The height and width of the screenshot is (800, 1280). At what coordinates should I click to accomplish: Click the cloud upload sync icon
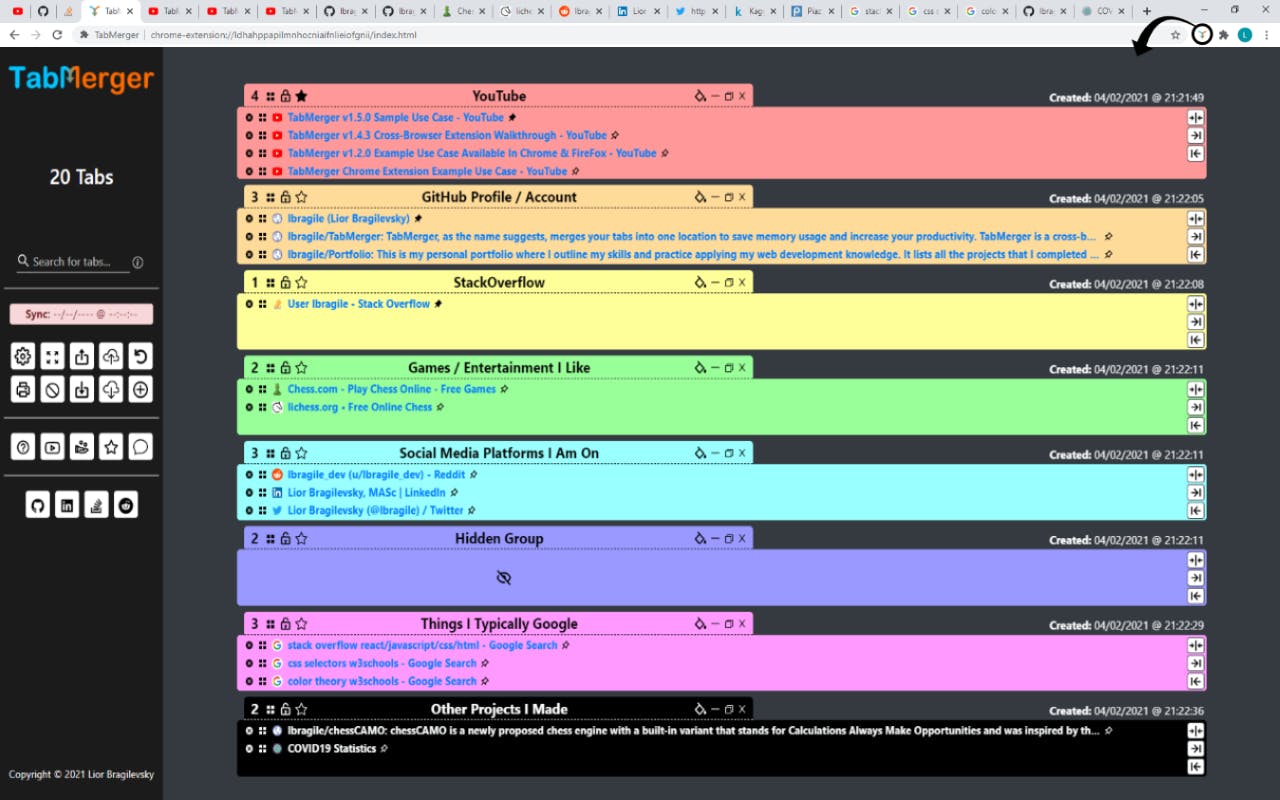(111, 356)
